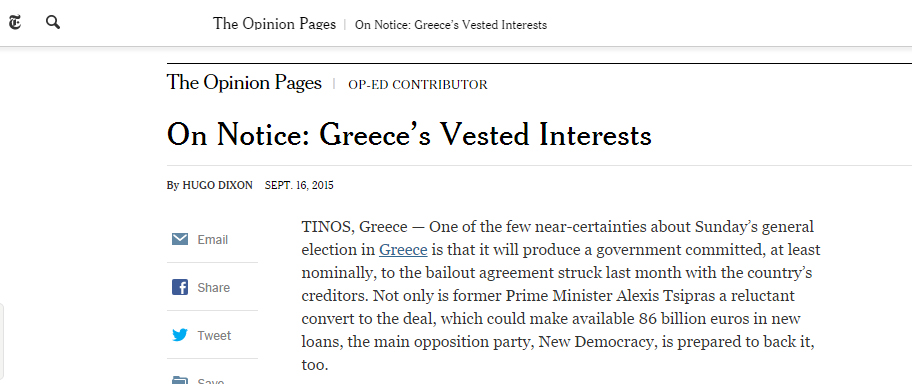
Task: Open The Opinion Pages section heading
Action: [x=244, y=83]
